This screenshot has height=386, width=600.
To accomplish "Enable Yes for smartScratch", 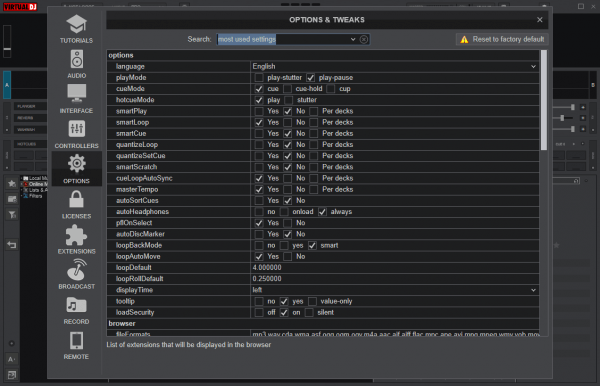I will (259, 167).
